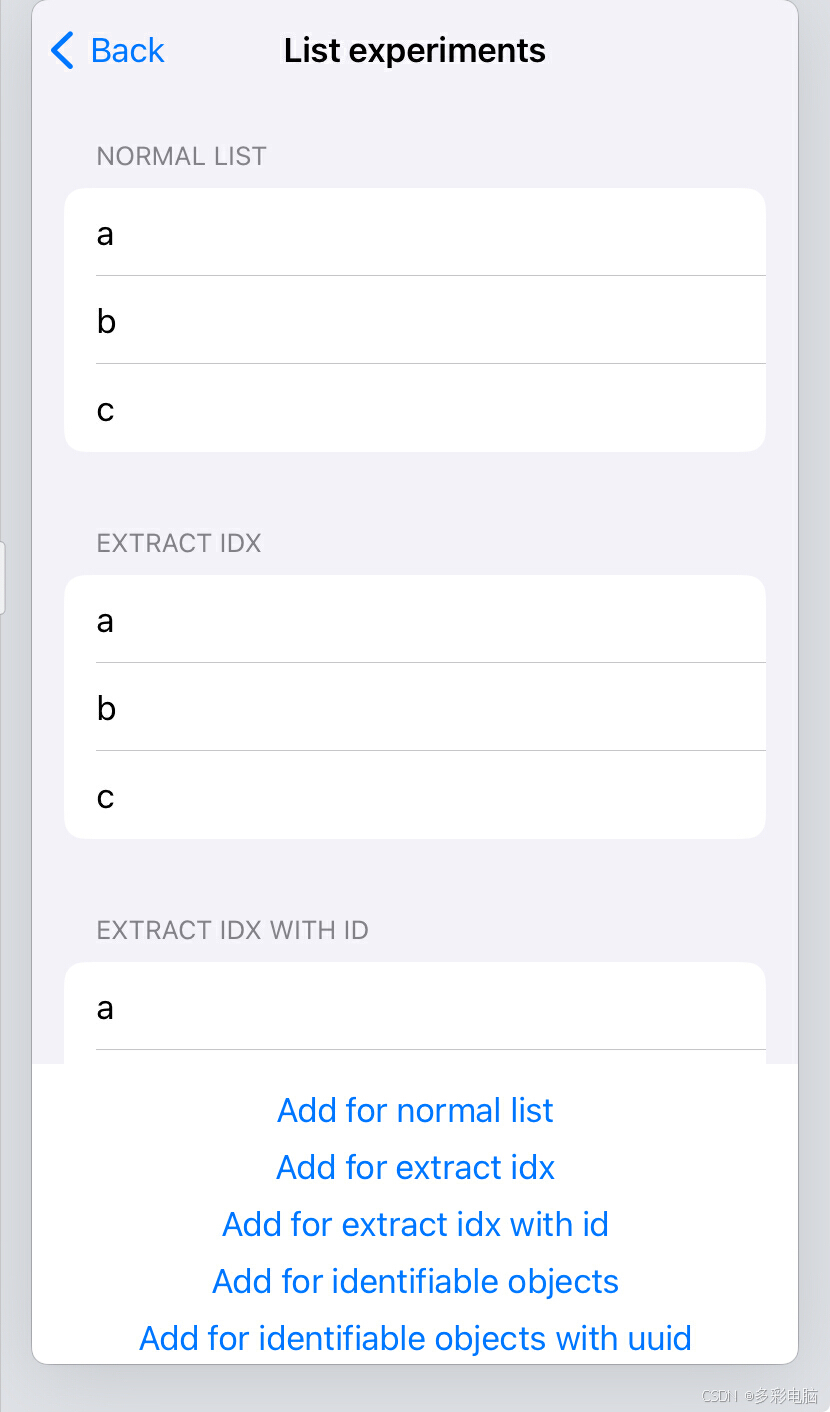Click the EXTRACT IDX WITH ID header
The image size is (830, 1412).
coord(232,930)
